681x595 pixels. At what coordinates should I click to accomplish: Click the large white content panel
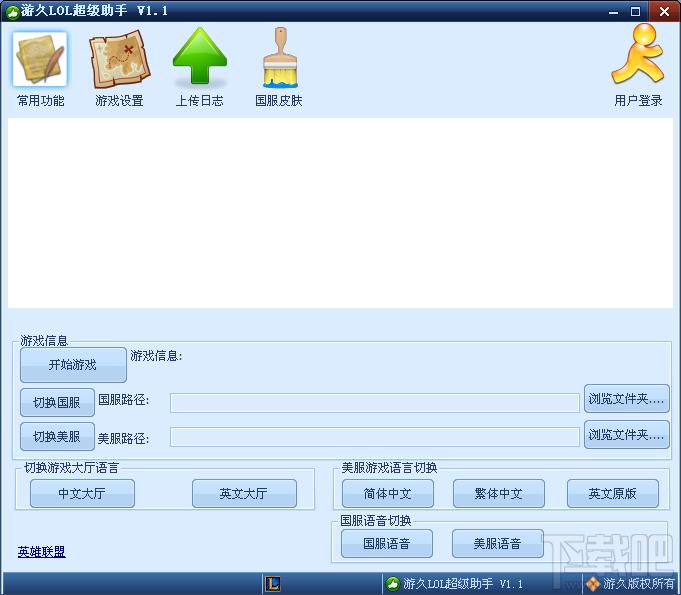point(340,213)
